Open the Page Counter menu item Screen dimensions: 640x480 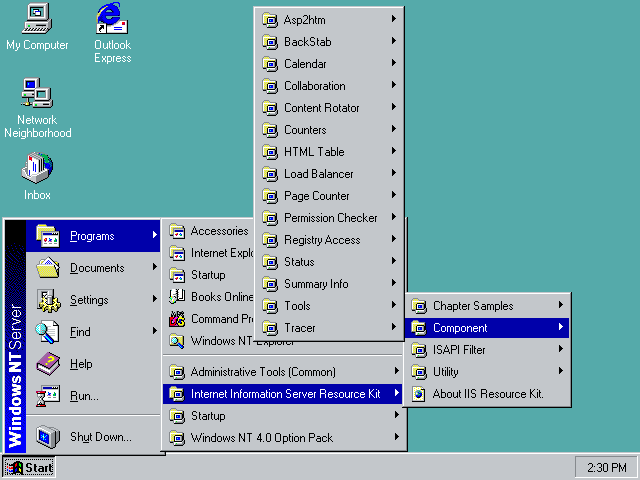point(329,196)
